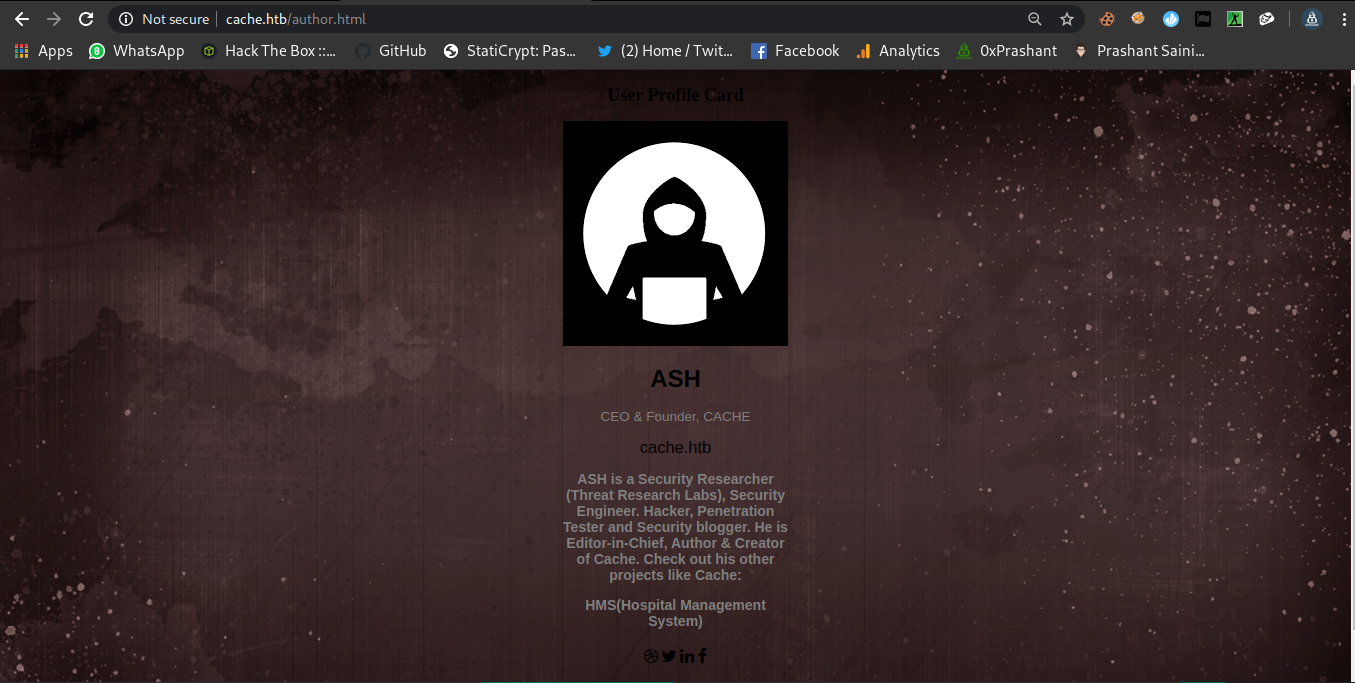Click the cache.htb link on the card
1355x683 pixels.
tap(675, 447)
